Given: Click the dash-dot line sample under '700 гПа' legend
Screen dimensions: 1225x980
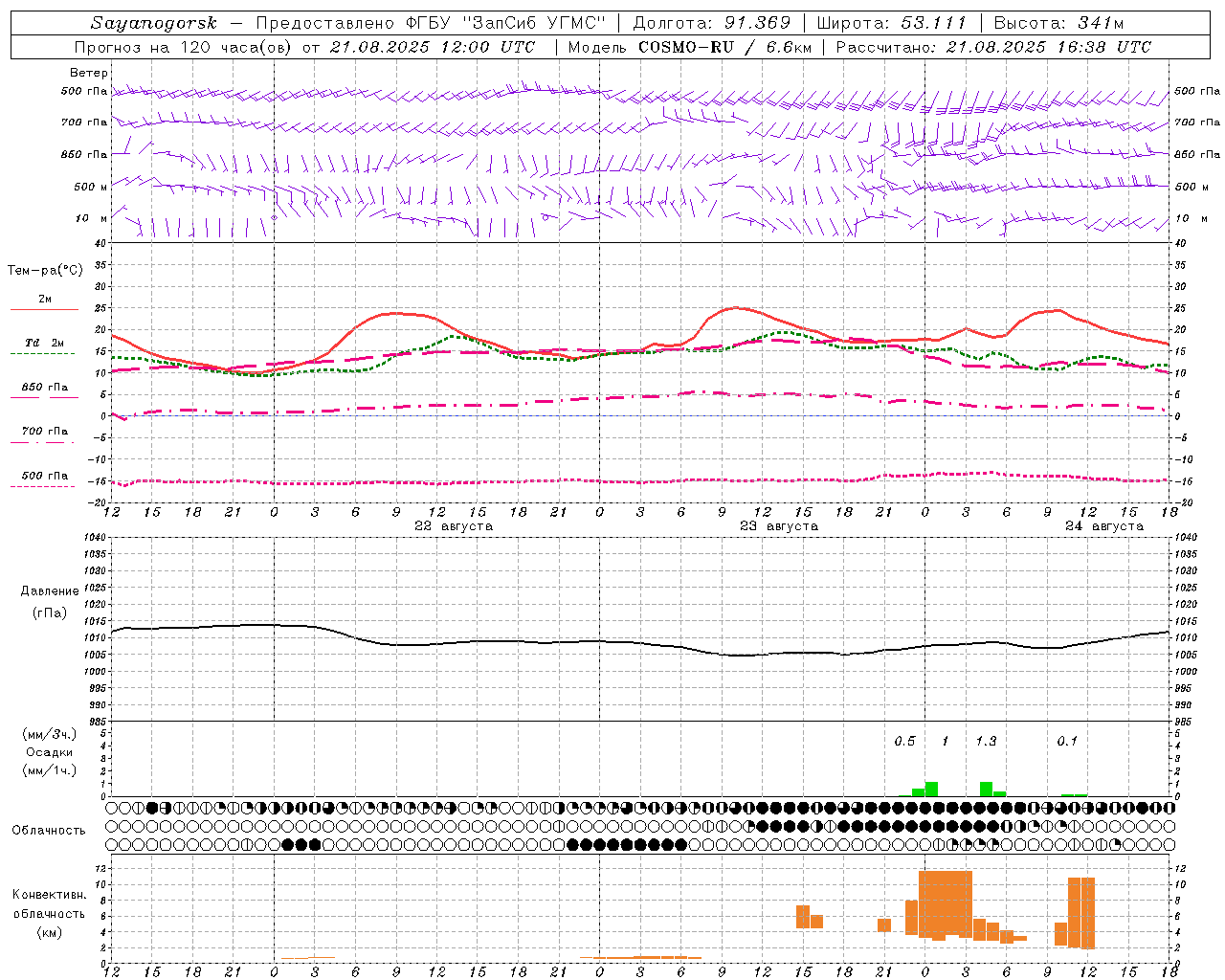Looking at the screenshot, I should 43,442.
